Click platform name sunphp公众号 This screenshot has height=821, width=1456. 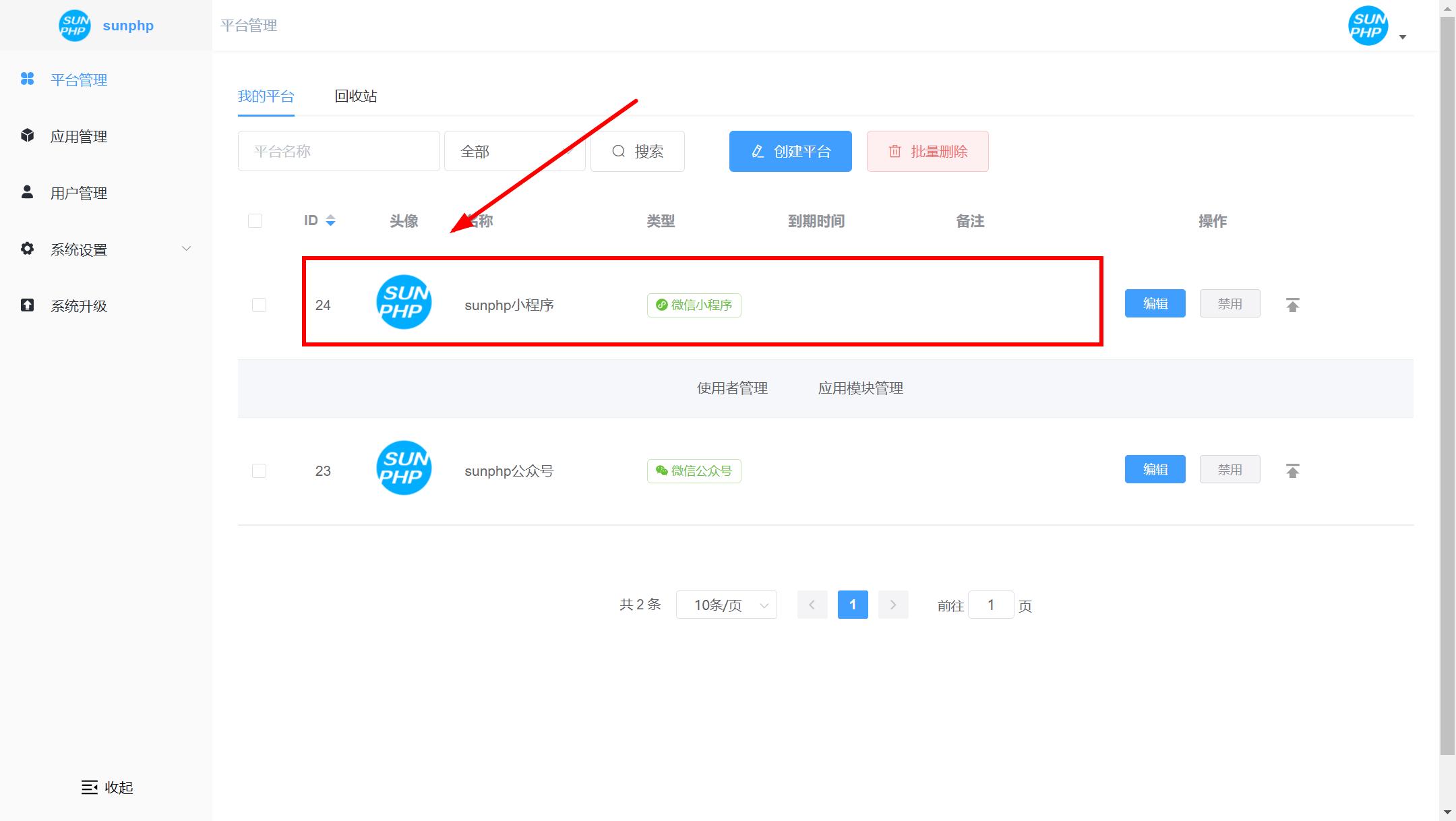click(509, 470)
